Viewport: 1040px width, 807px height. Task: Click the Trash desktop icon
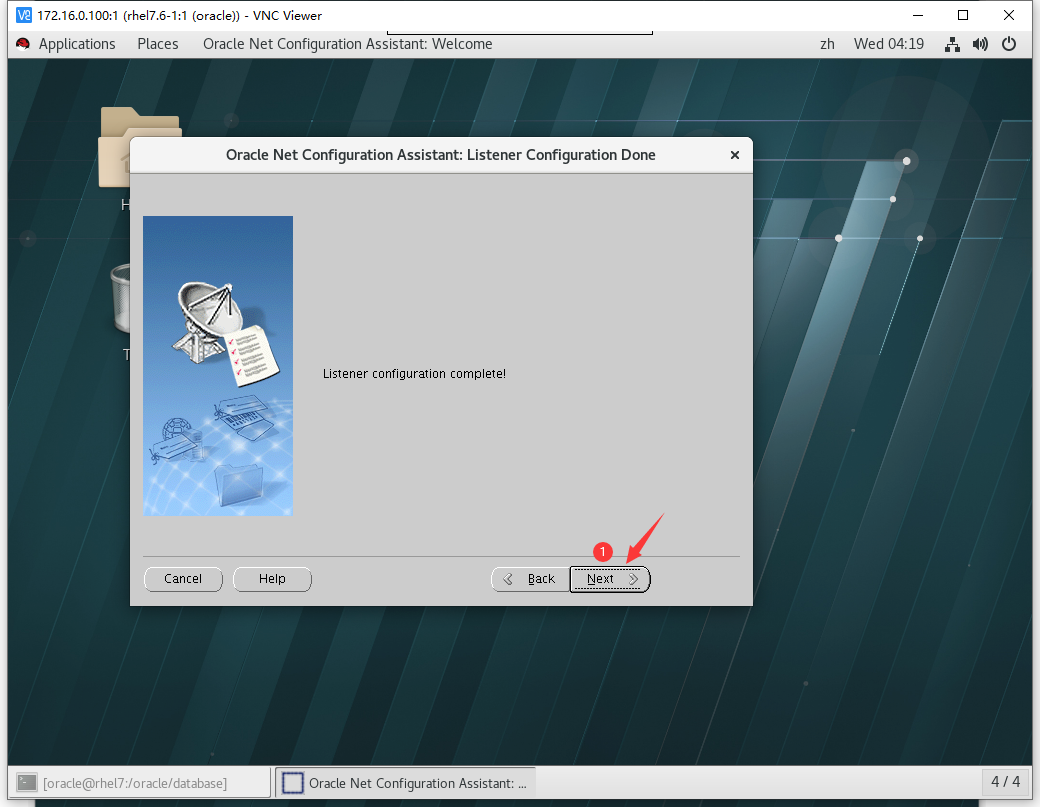coord(120,298)
